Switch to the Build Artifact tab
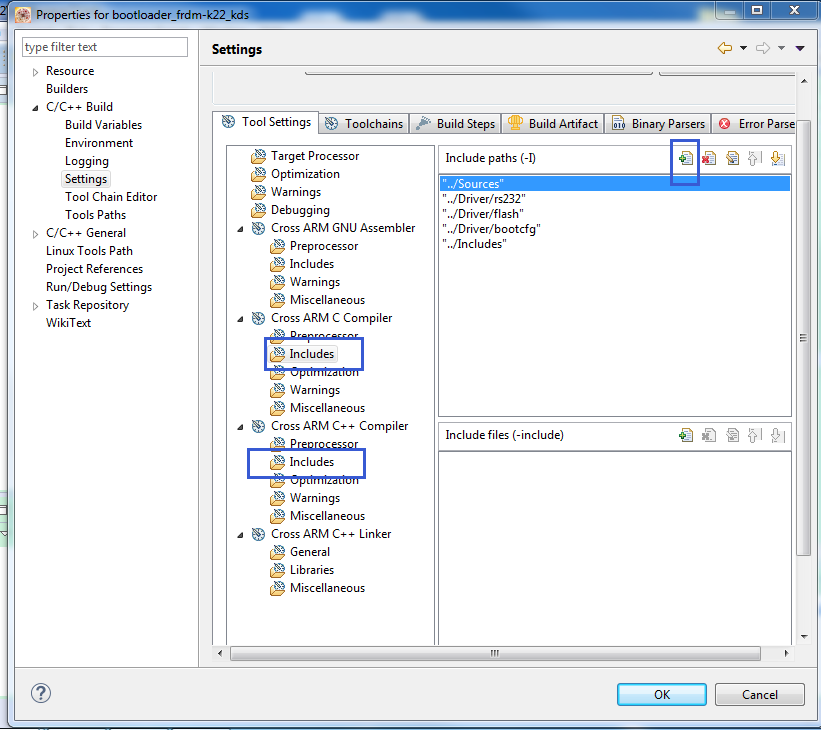The height and width of the screenshot is (730, 821). coord(553,124)
